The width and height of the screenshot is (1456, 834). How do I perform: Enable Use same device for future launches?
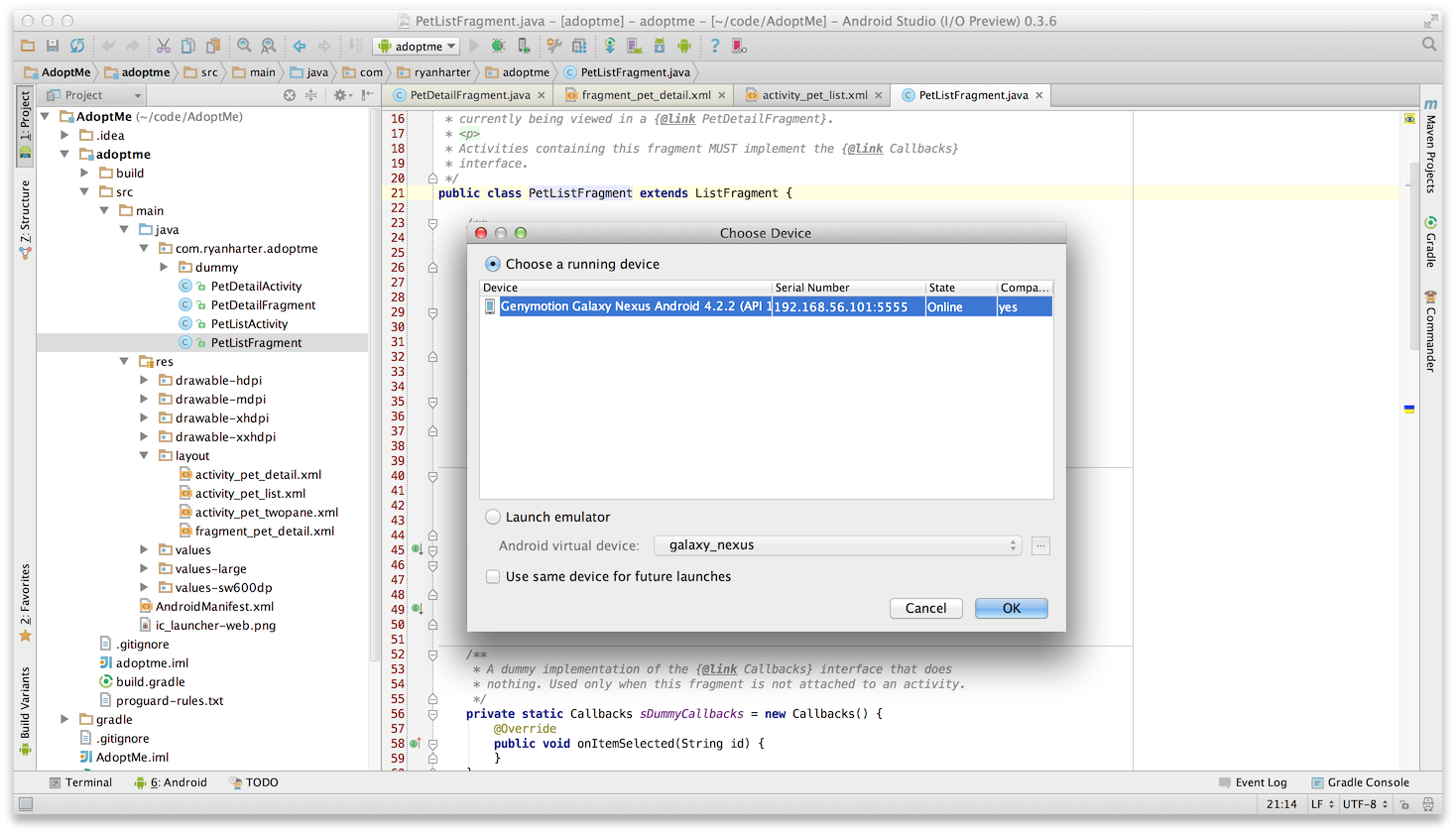493,576
